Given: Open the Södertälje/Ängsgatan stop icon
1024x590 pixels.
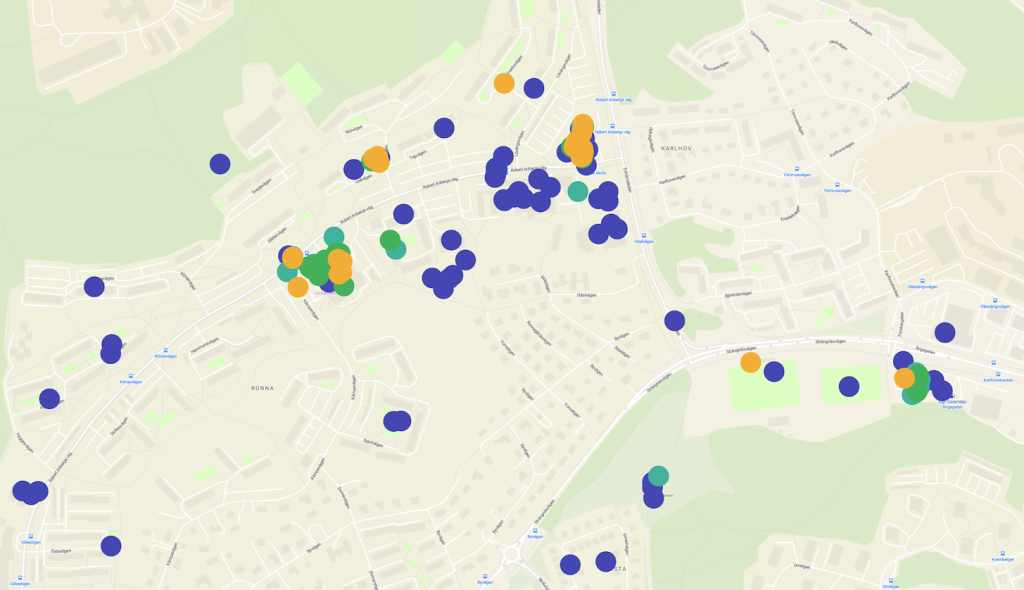Looking at the screenshot, I should pyautogui.click(x=952, y=397).
